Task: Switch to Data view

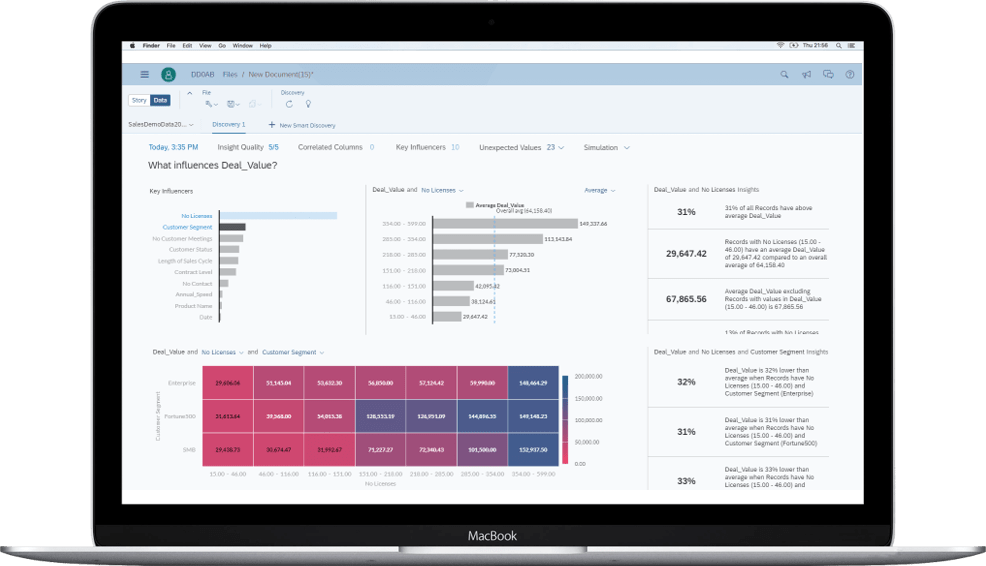Action: (160, 100)
